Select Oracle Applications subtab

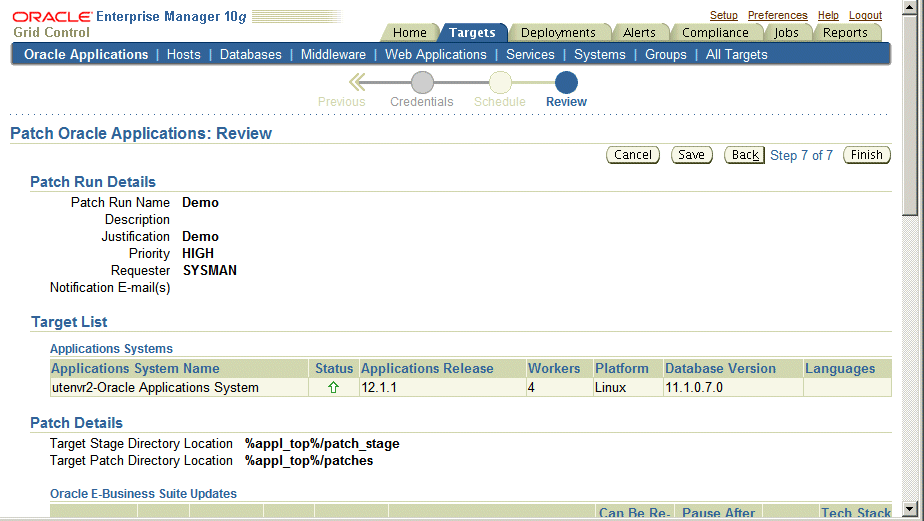[86, 54]
